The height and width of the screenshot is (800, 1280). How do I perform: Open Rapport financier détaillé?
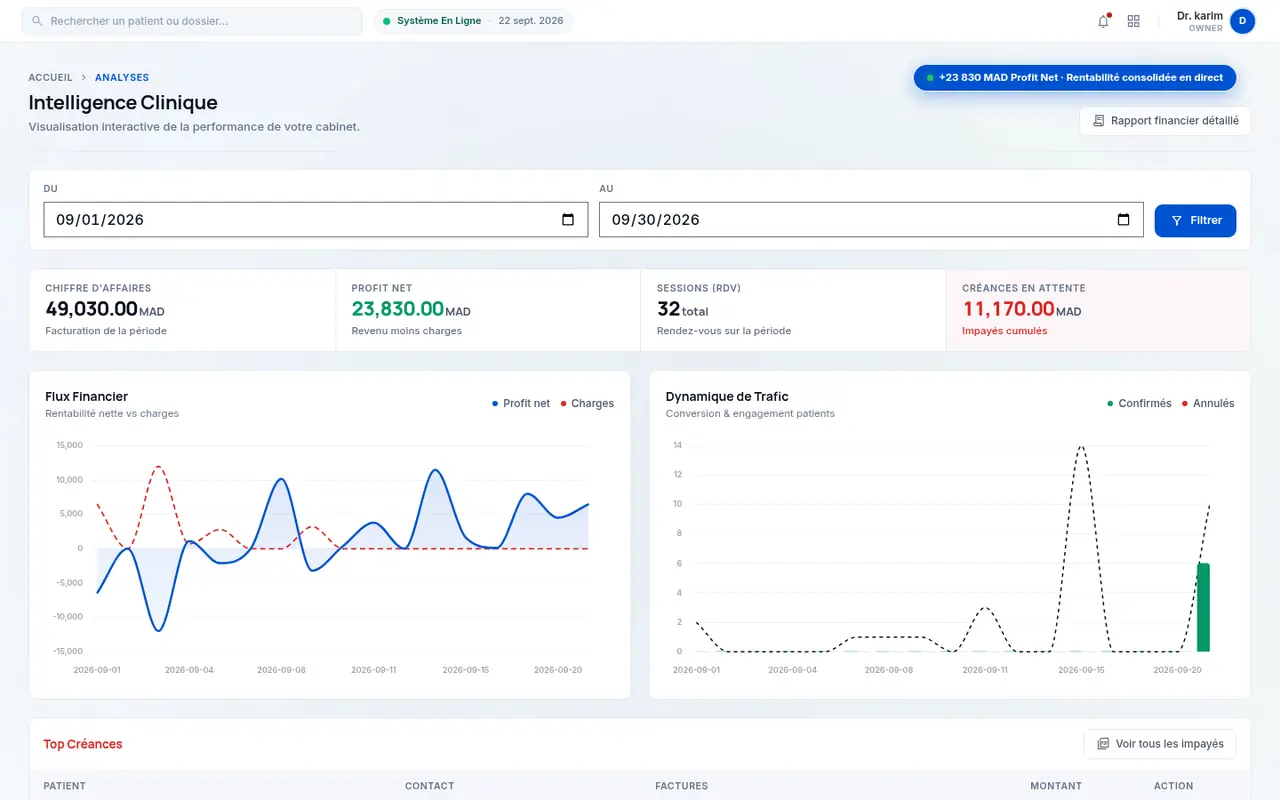click(x=1165, y=121)
